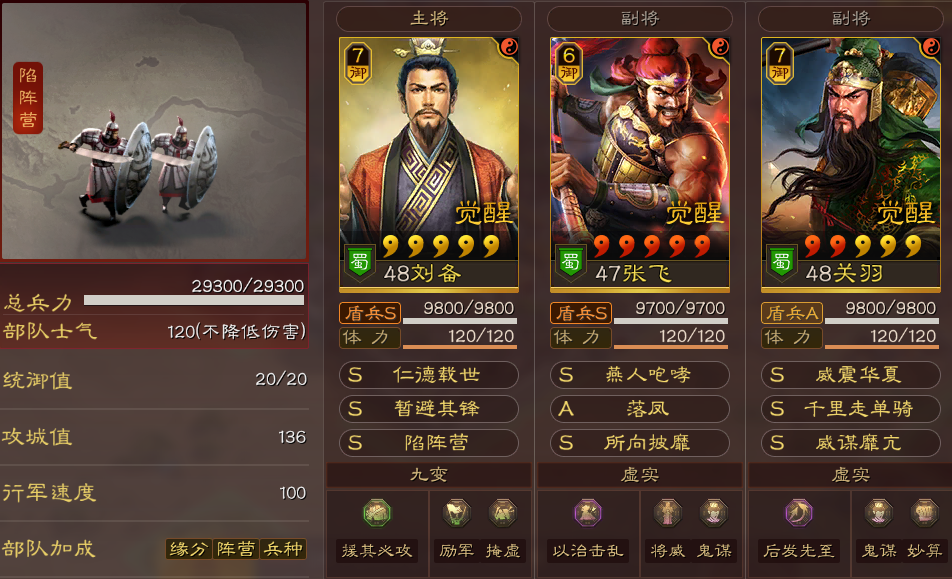
Task: Click the 落凤 A-rank skill slot
Action: pyautogui.click(x=639, y=408)
